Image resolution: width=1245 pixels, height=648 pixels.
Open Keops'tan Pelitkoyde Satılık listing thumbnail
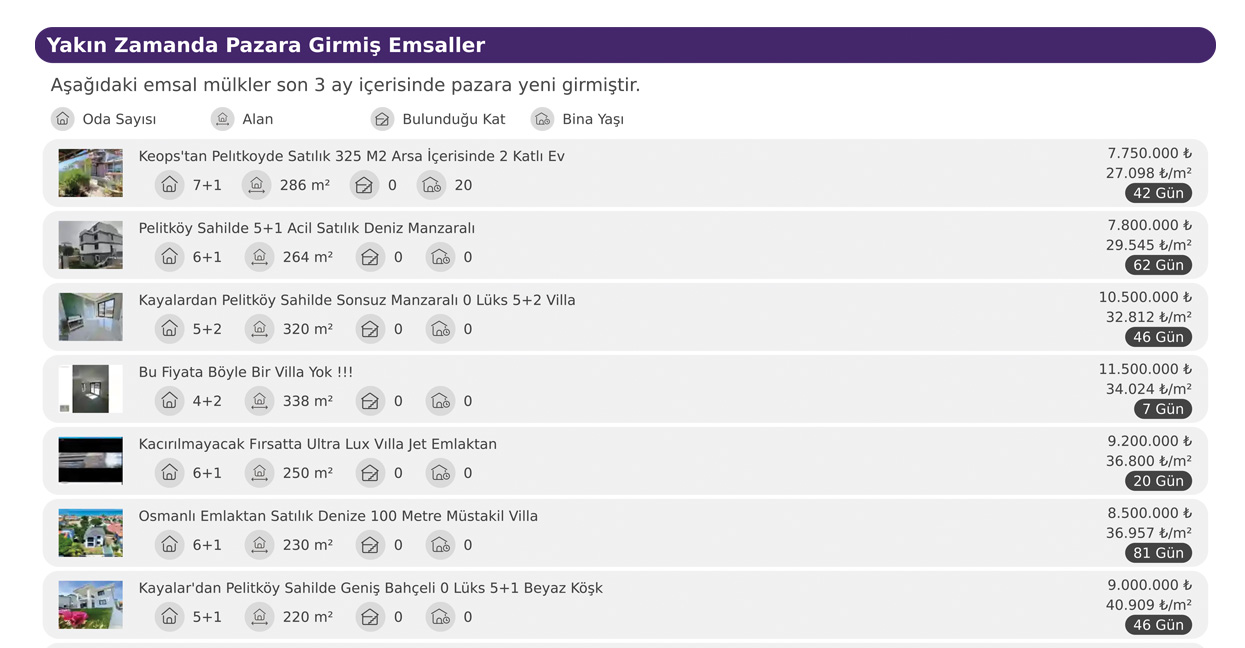coord(91,173)
